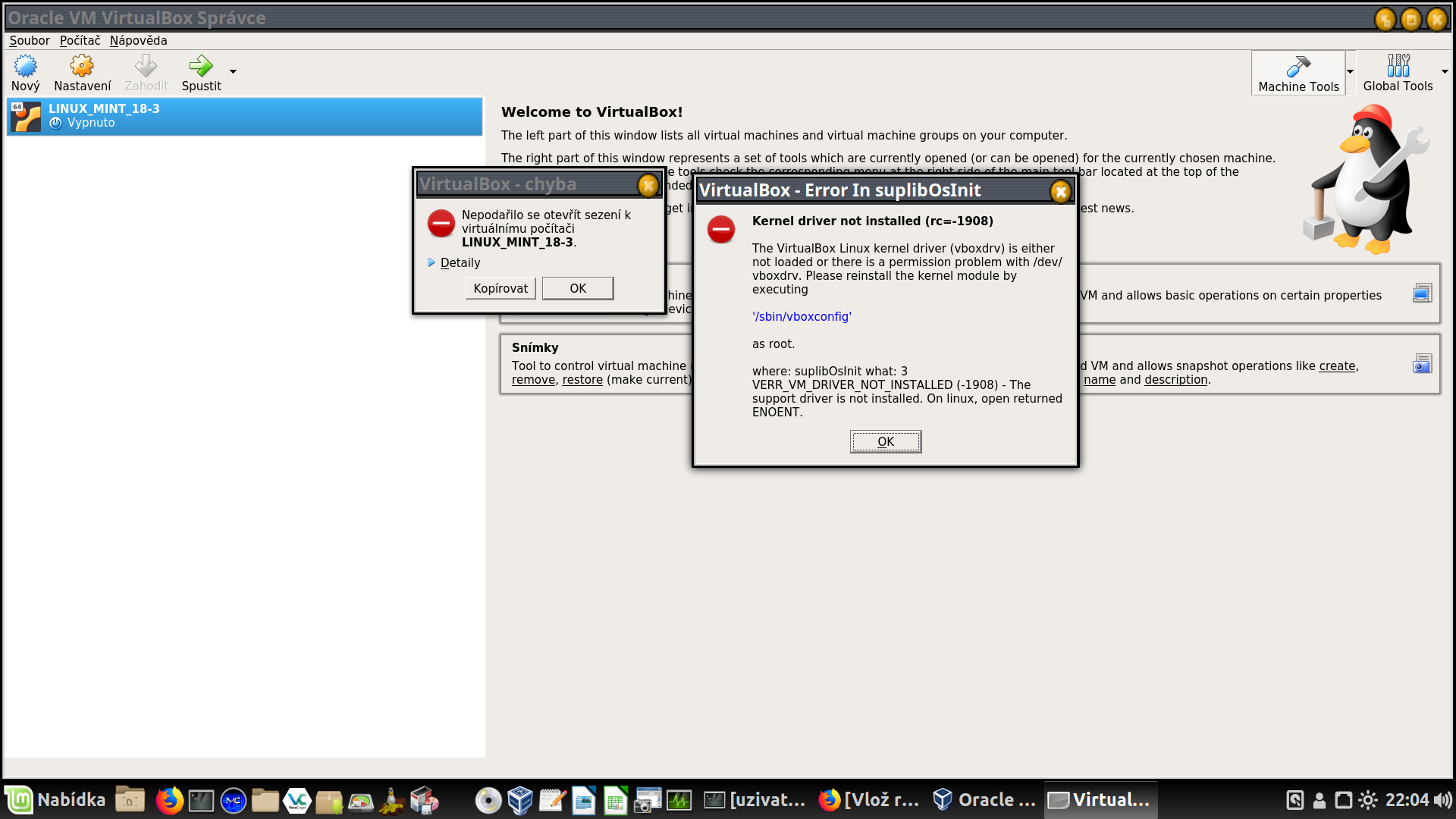Viewport: 1456px width, 819px height.
Task: Open the brightness tray icon
Action: (1368, 800)
